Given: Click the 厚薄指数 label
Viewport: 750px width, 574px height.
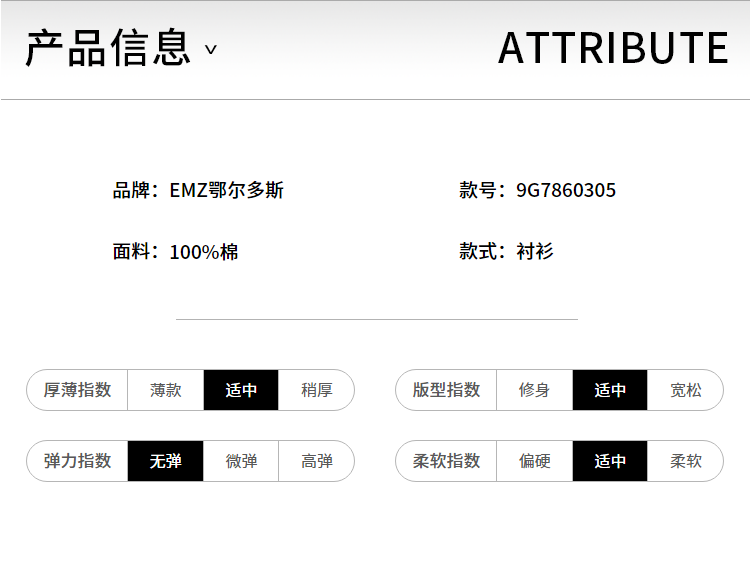Looking at the screenshot, I should click(x=77, y=390).
